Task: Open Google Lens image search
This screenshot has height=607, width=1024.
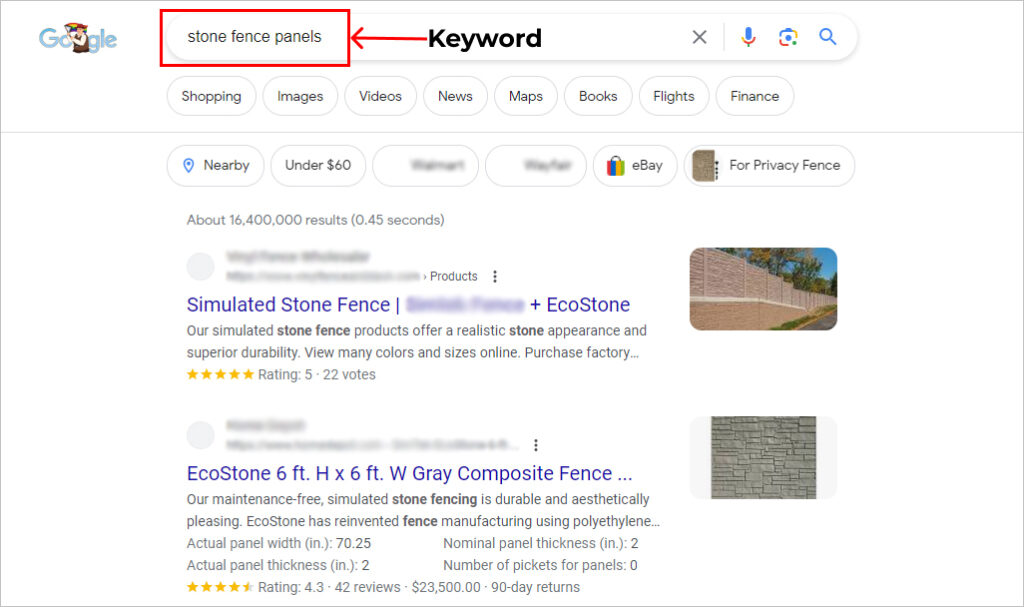Action: (x=788, y=36)
